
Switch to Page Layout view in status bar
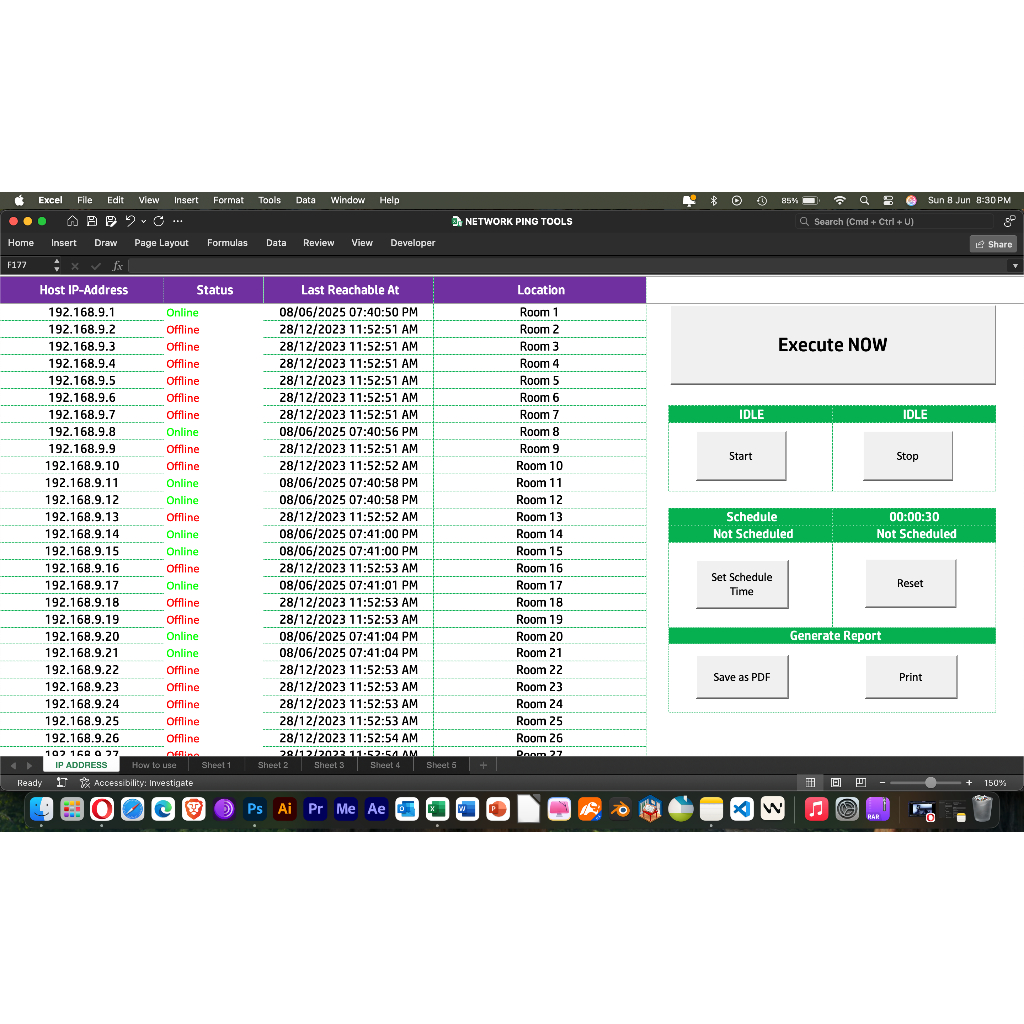(x=835, y=783)
